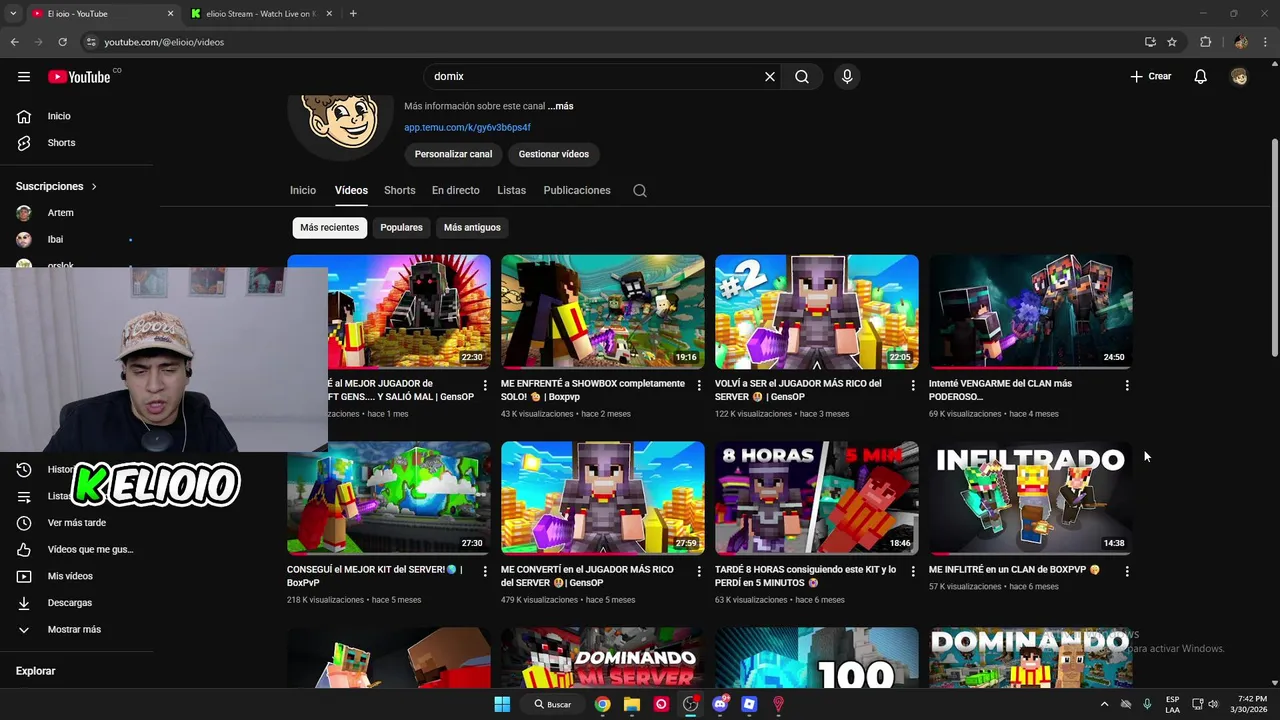Show hidden system tray icons
The height and width of the screenshot is (720, 1280).
pos(1104,704)
